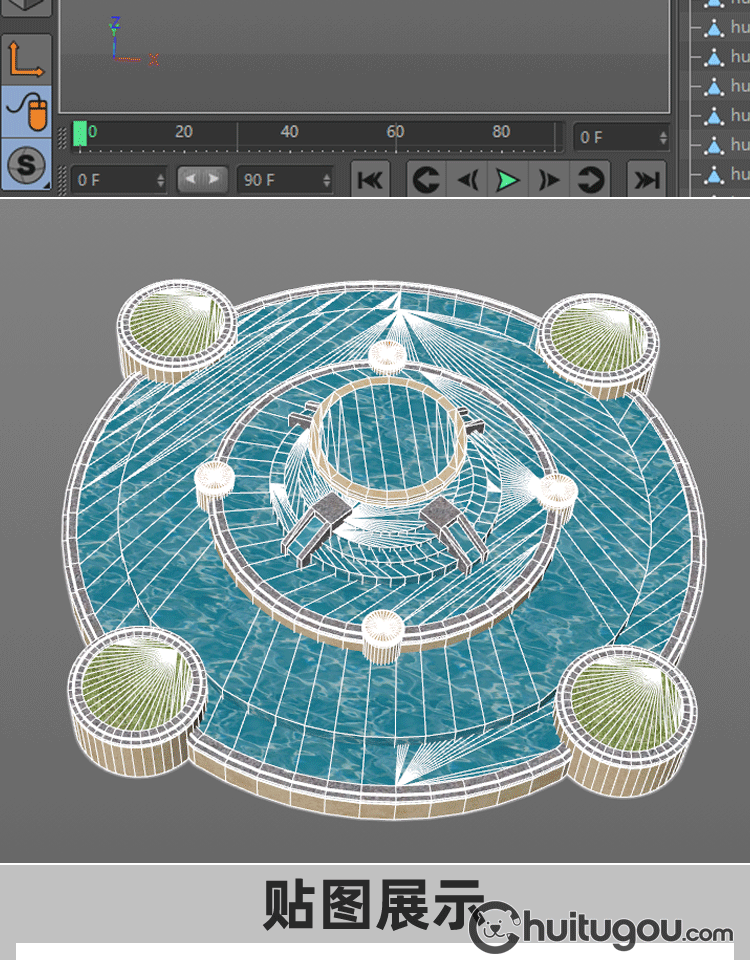750x960 pixels.
Task: Step forward to the next frame
Action: [549, 180]
